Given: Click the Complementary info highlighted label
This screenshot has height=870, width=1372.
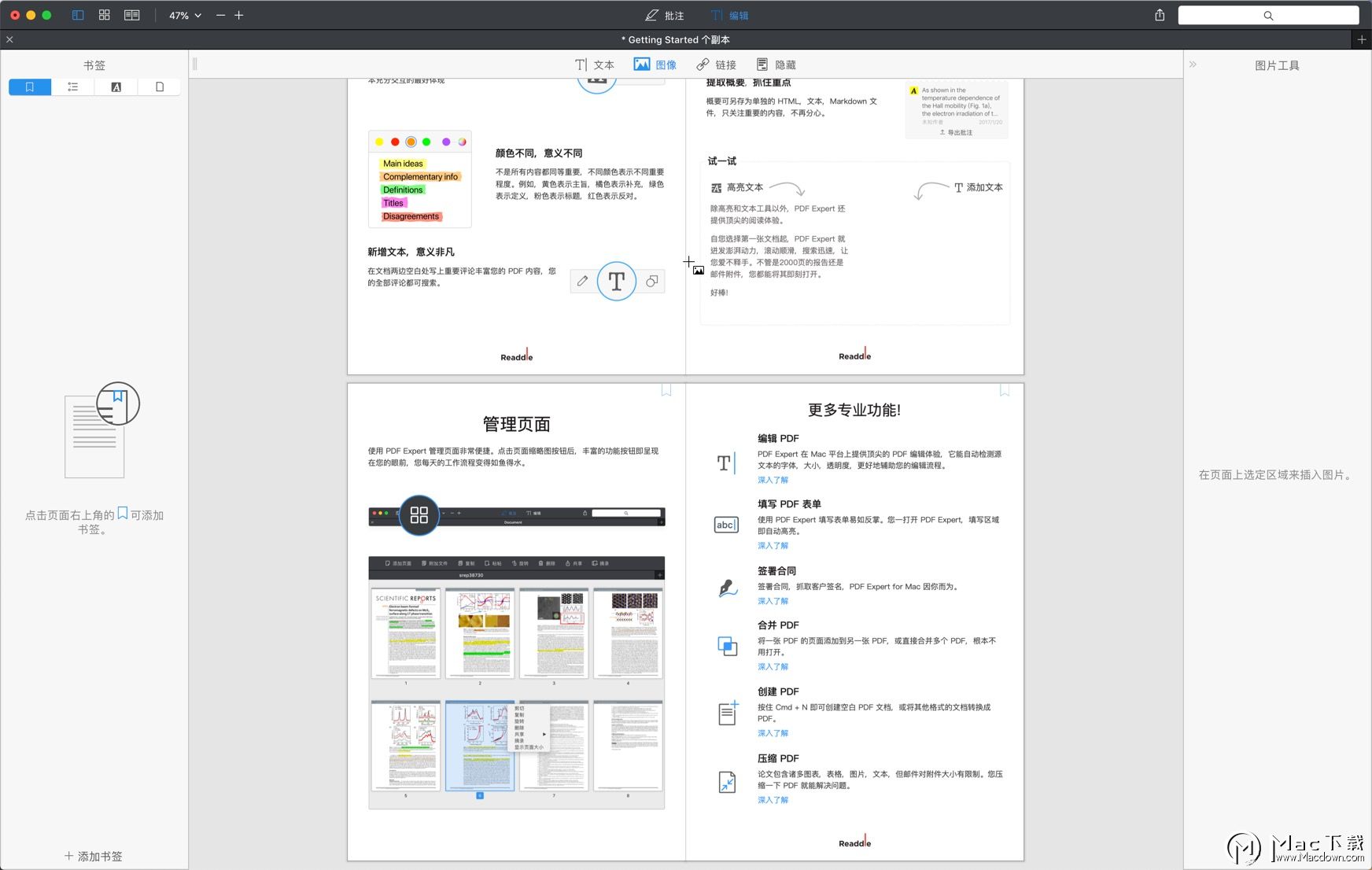Looking at the screenshot, I should point(421,177).
